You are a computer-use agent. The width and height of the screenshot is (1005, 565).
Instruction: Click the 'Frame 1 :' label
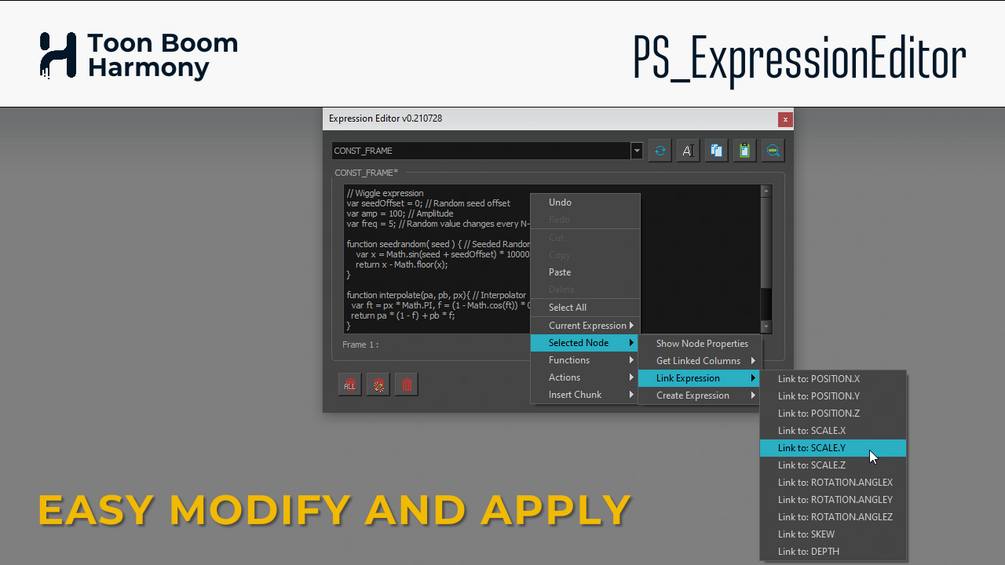pos(360,345)
